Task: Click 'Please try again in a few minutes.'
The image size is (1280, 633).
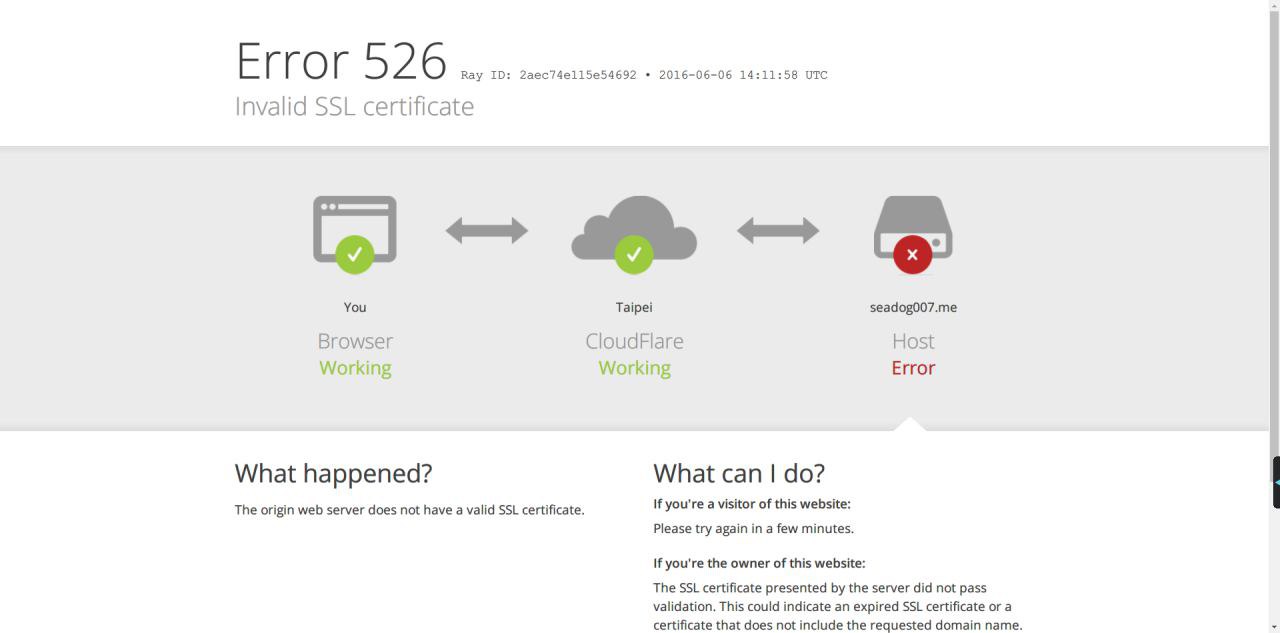Action: (x=753, y=529)
